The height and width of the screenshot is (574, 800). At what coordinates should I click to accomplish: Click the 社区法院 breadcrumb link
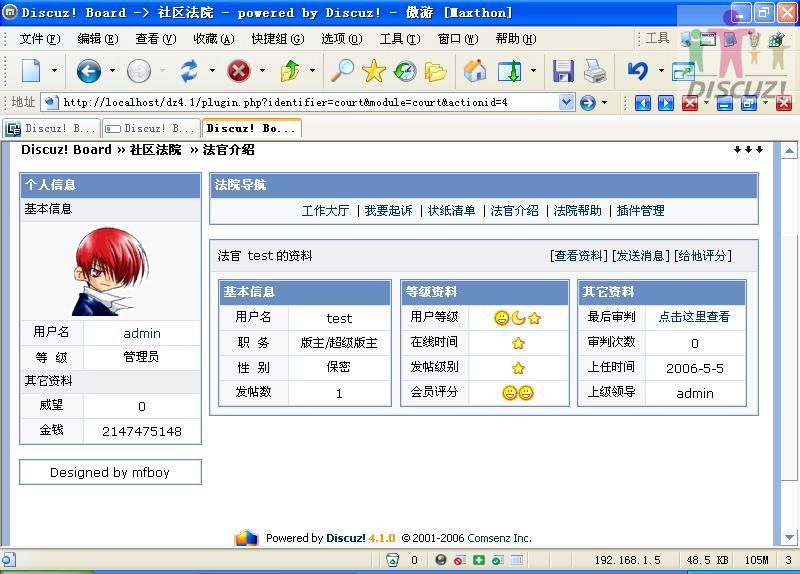click(x=156, y=150)
